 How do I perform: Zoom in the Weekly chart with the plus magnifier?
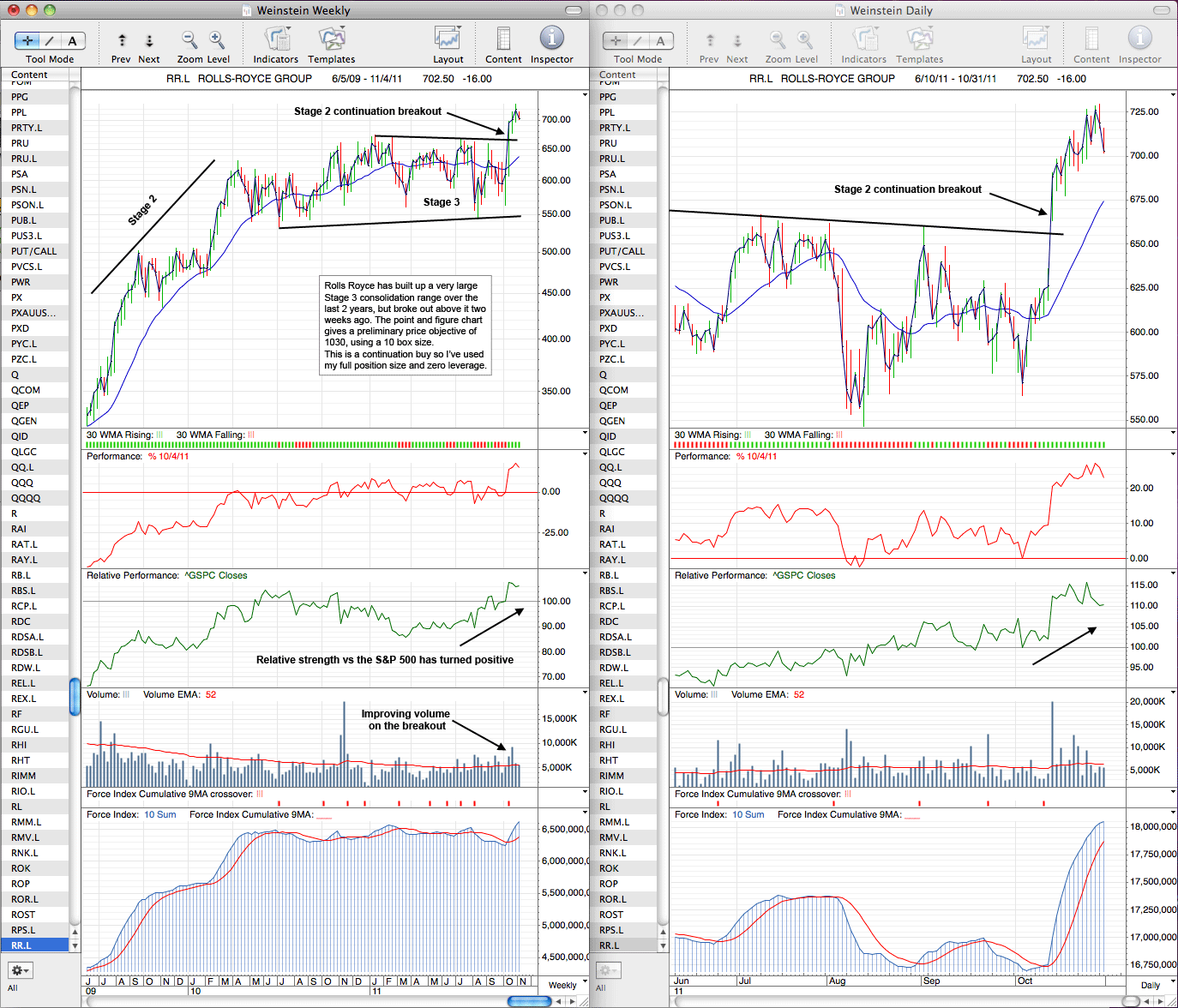pyautogui.click(x=217, y=39)
